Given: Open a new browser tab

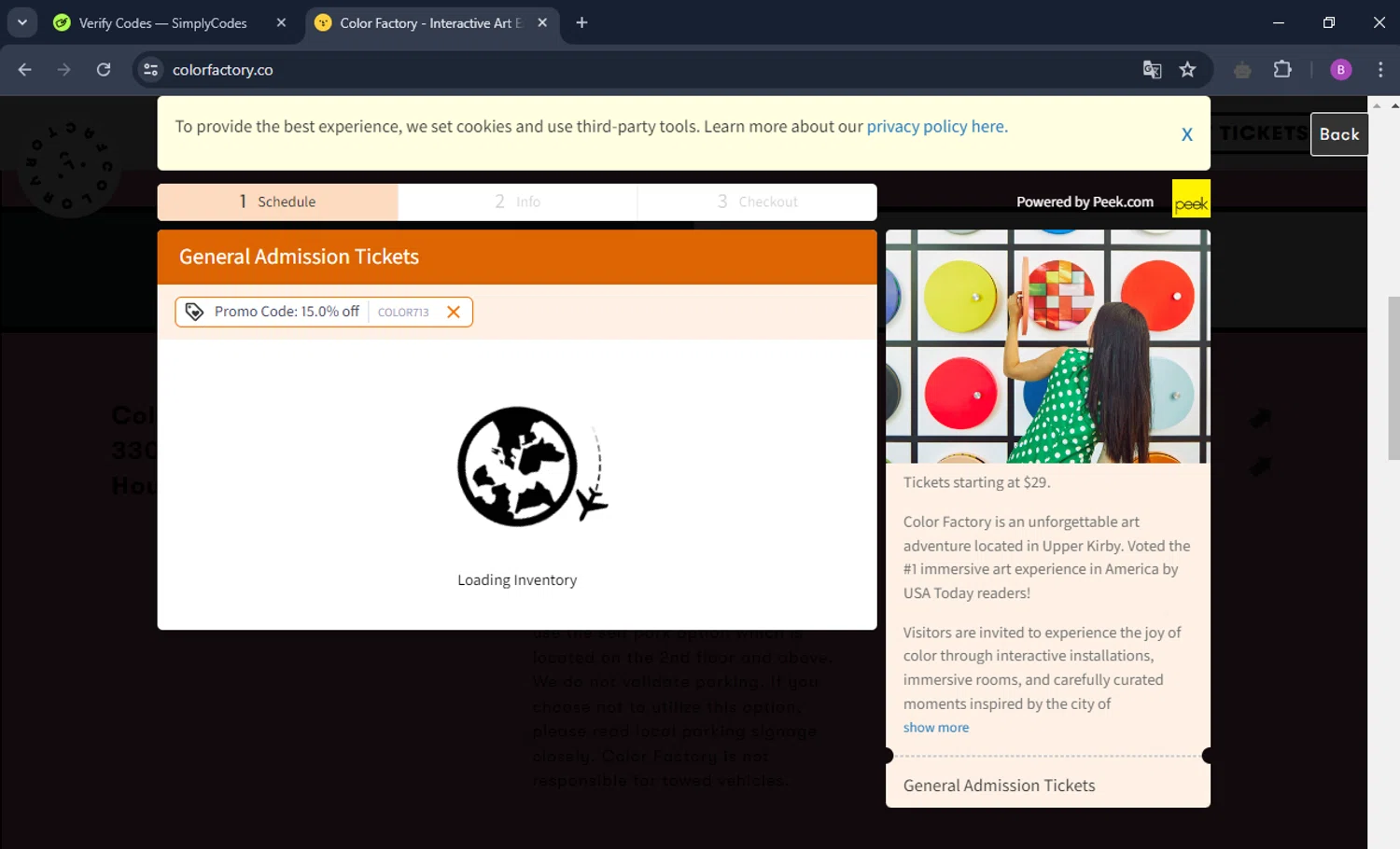Looking at the screenshot, I should point(581,23).
